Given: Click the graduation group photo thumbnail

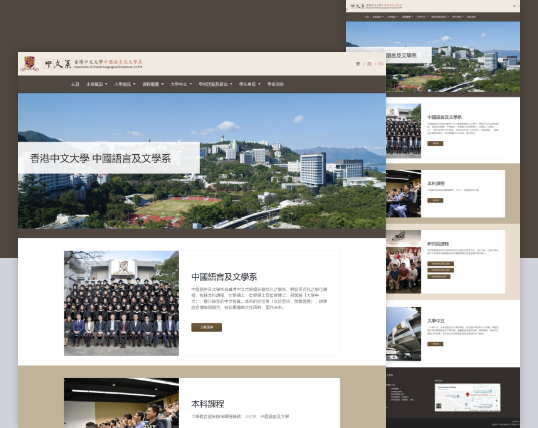Looking at the screenshot, I should click(x=121, y=303).
